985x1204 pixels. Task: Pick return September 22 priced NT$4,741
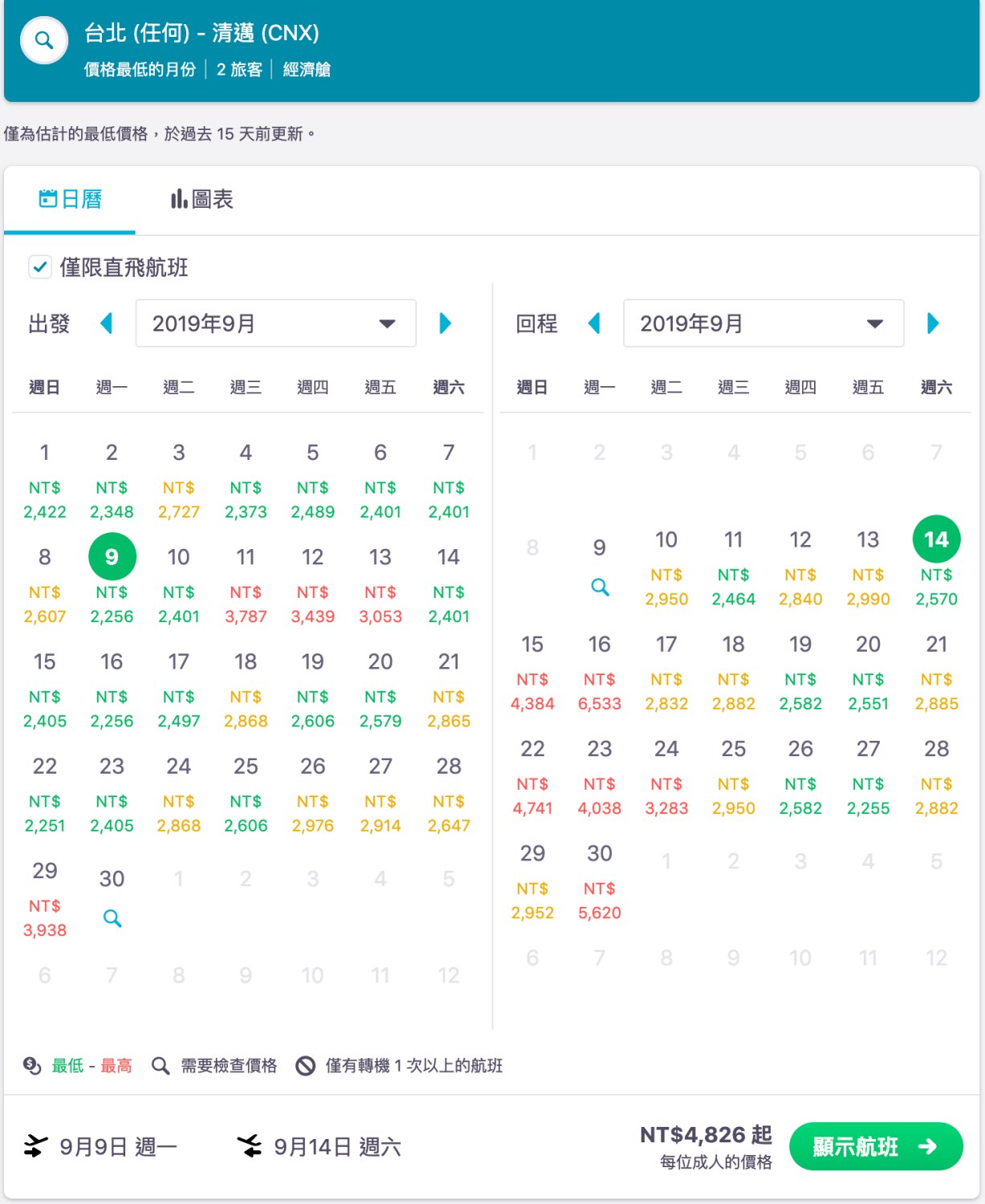pyautogui.click(x=532, y=777)
